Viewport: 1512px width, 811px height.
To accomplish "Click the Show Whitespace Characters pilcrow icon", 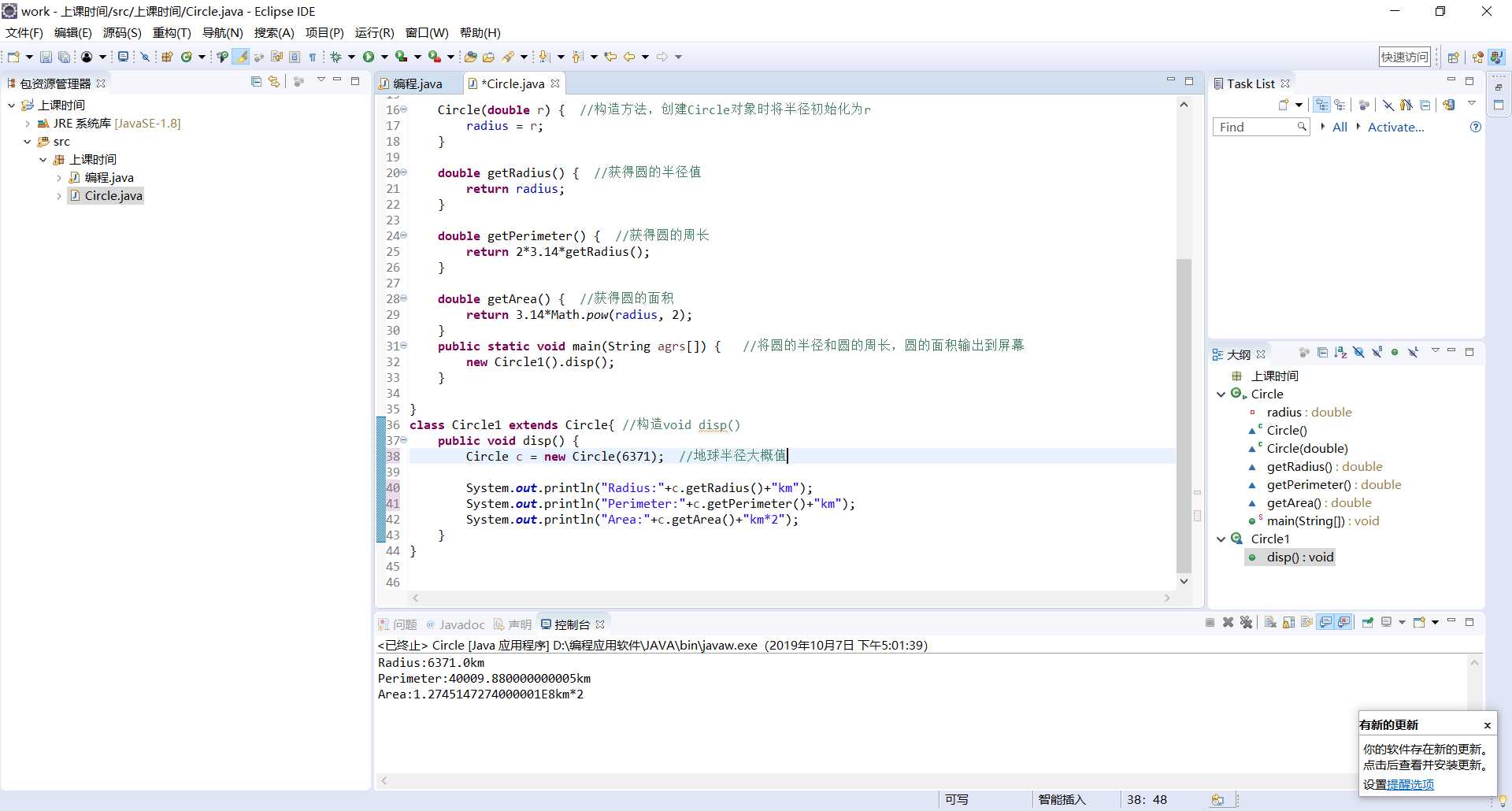I will point(313,57).
